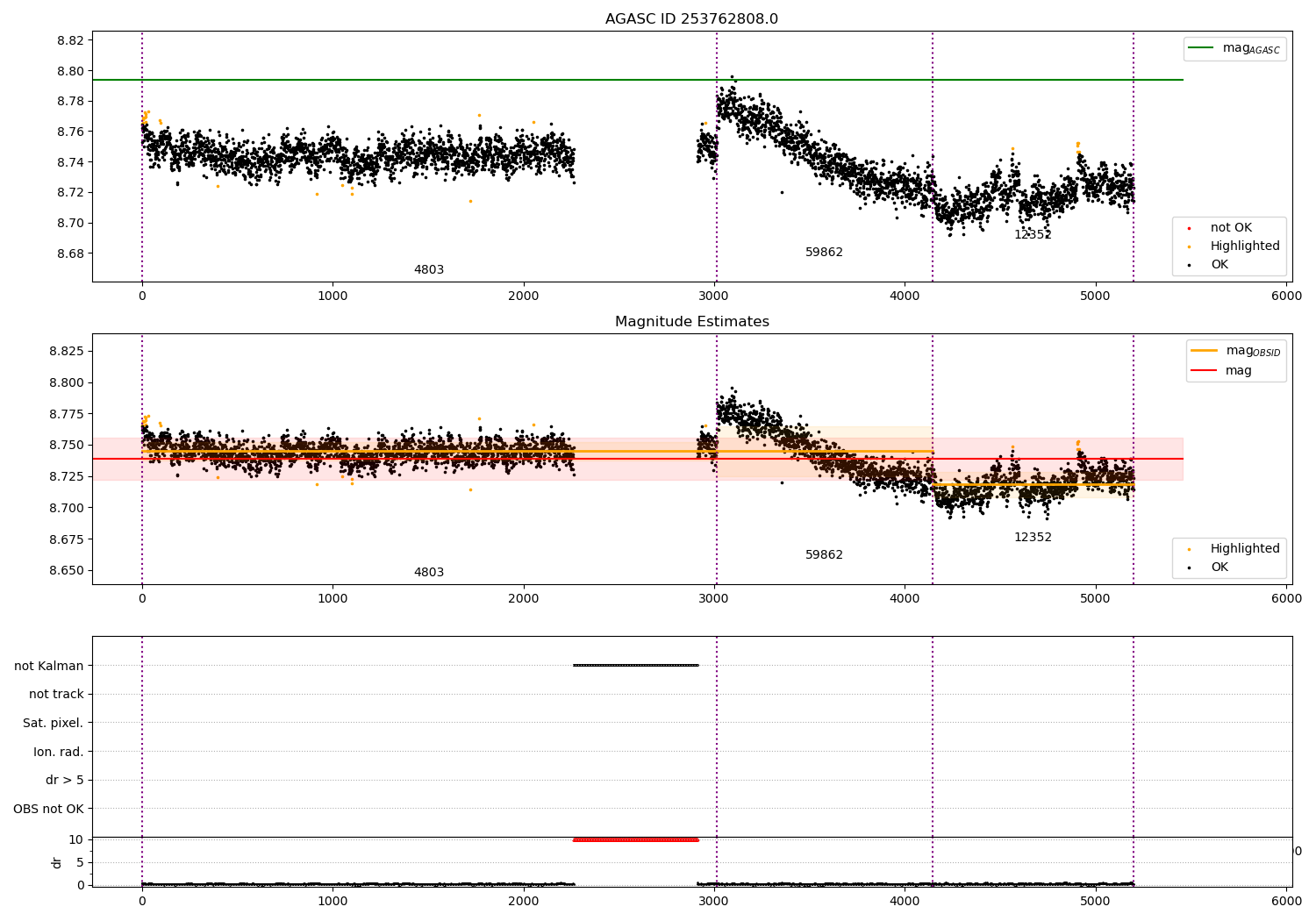This screenshot has height=921, width=1316.
Task: Click the 8.68 y-axis tick label
Action: coord(71,253)
